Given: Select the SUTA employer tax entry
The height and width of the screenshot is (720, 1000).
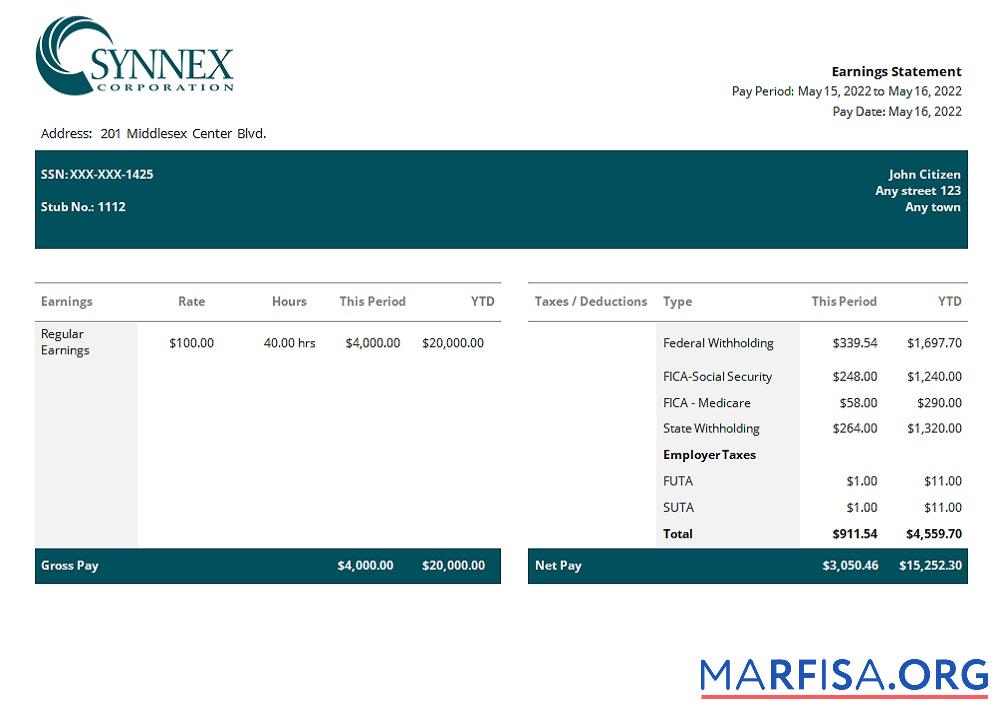Looking at the screenshot, I should [x=678, y=507].
